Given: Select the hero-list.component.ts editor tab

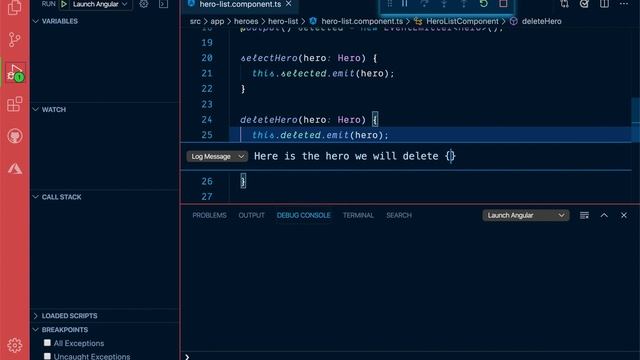Looking at the screenshot, I should click(x=241, y=4).
